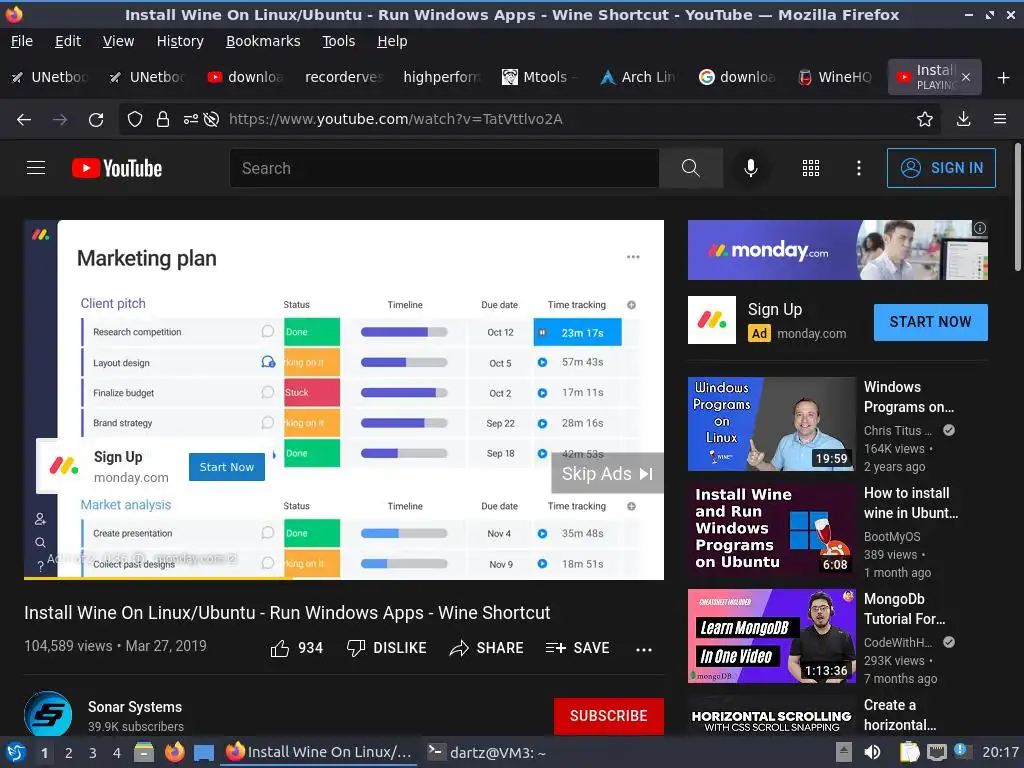Click the autoplay blocked icon in address bar
Screen dimensions: 1024x768
click(x=211, y=119)
